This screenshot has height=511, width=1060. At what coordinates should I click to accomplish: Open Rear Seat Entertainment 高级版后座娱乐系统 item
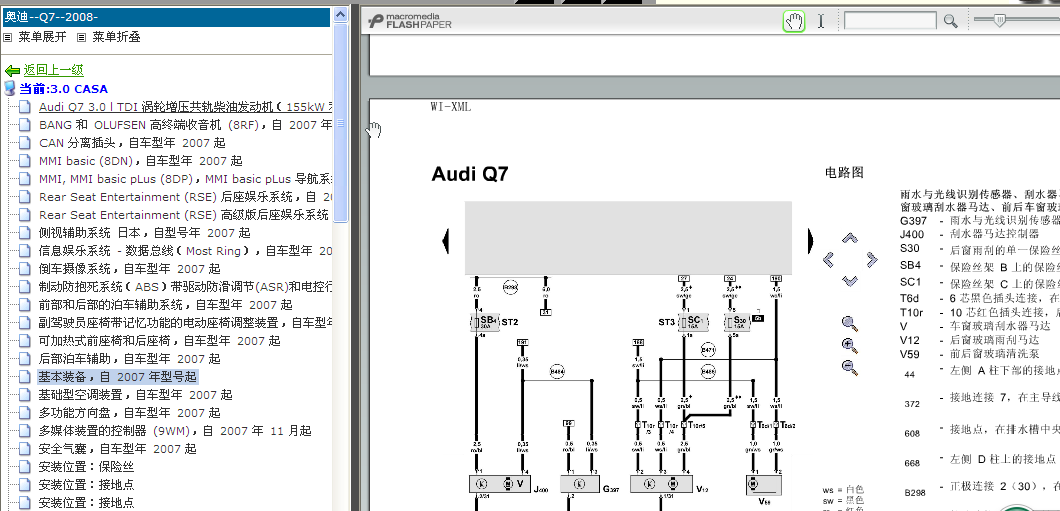coord(184,215)
